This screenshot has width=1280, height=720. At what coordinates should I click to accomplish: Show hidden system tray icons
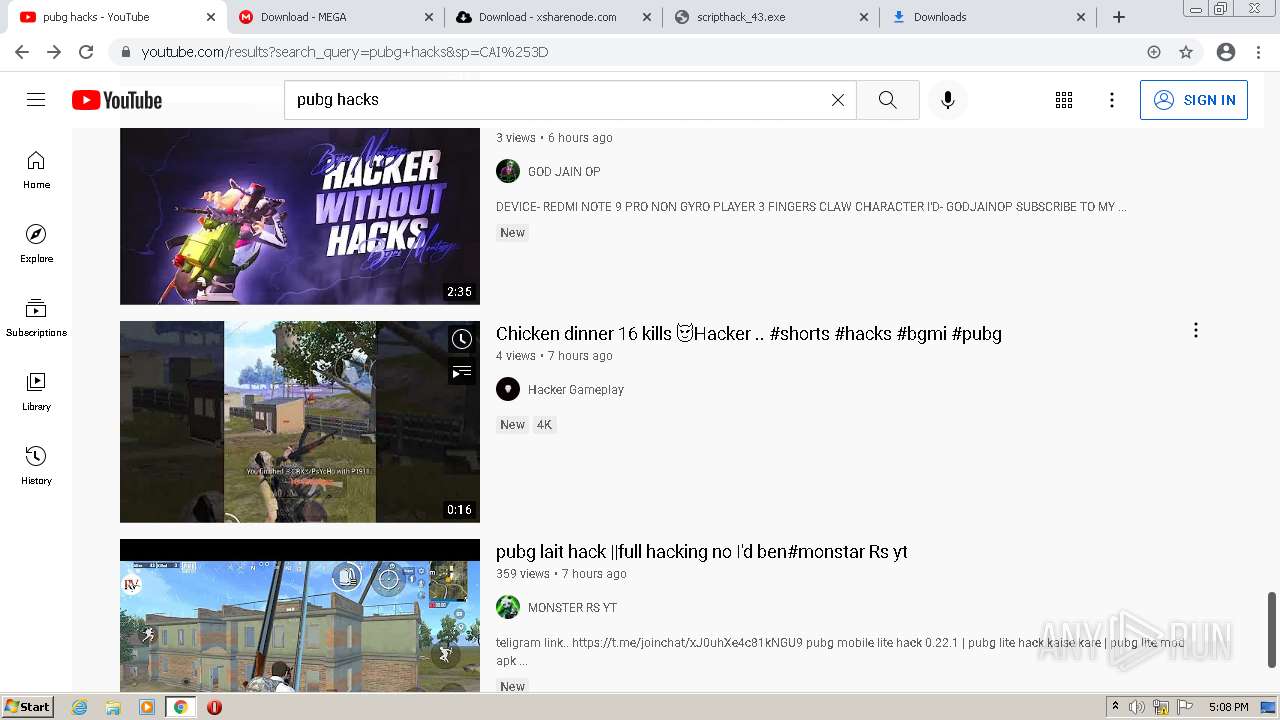click(1115, 707)
